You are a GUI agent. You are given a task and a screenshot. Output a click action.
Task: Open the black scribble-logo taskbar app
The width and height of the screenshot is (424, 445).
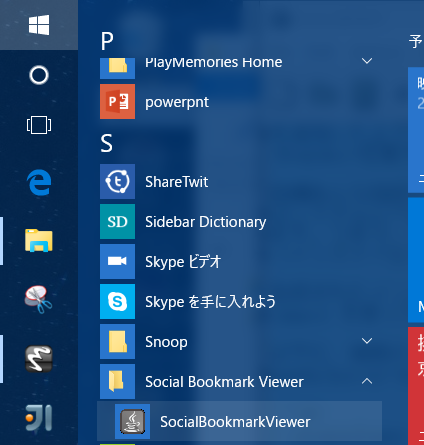(x=39, y=359)
